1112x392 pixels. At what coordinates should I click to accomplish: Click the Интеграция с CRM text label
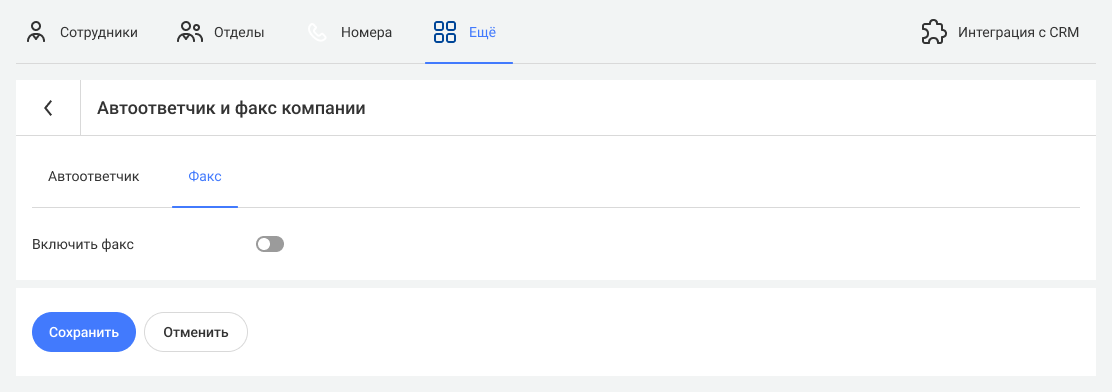(x=1018, y=32)
